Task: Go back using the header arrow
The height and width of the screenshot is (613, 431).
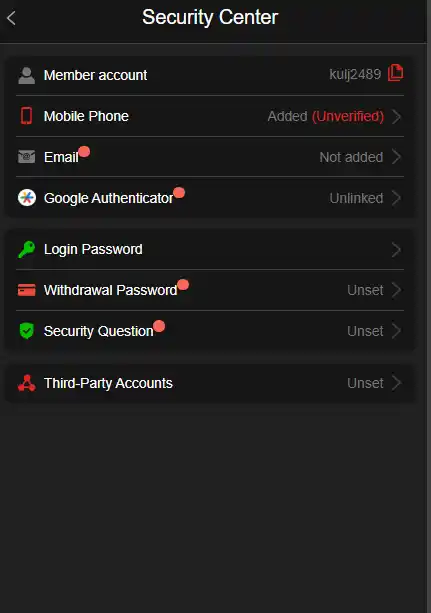Action: tap(11, 18)
